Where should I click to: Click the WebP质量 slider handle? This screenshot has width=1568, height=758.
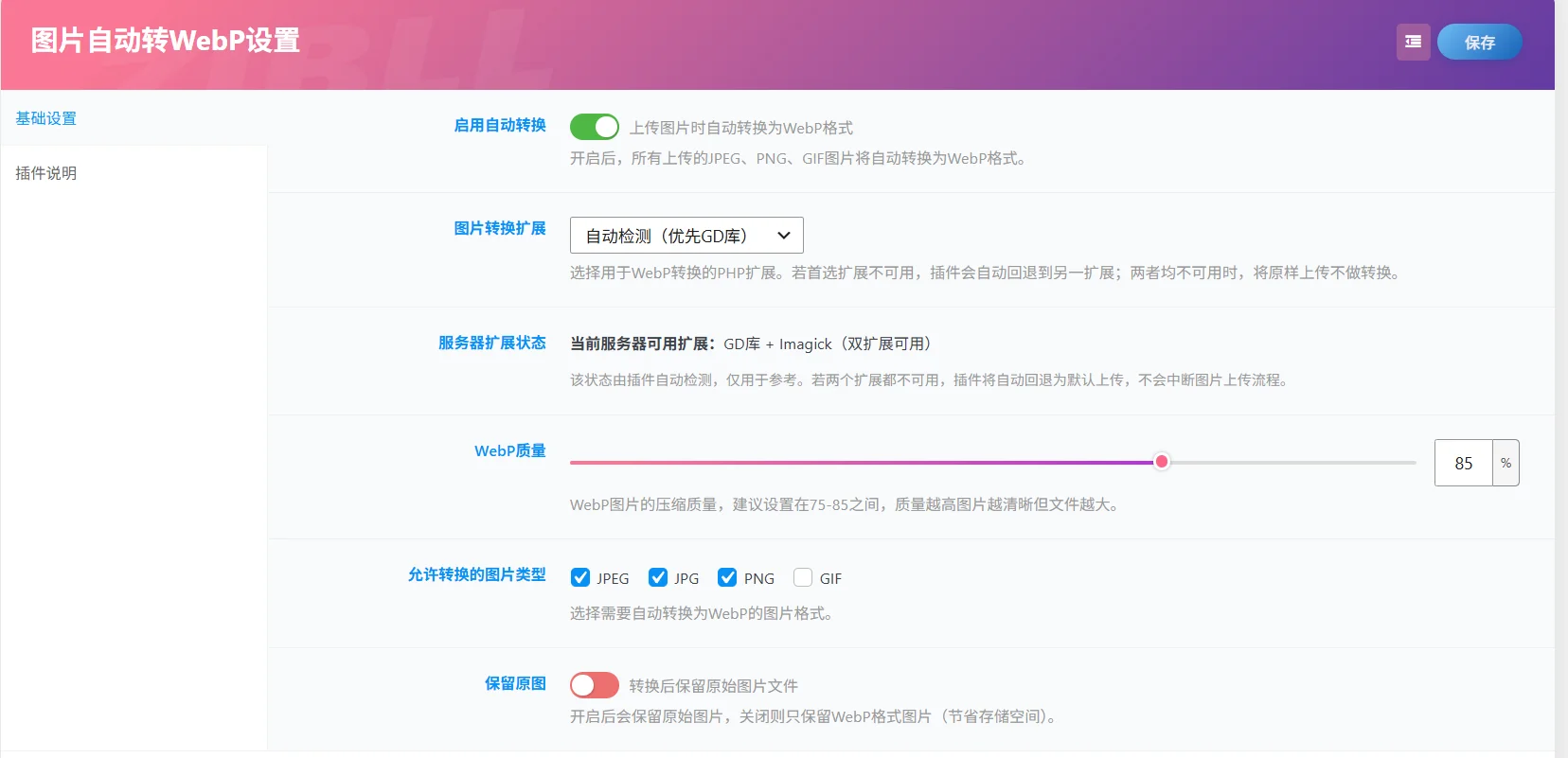(1161, 462)
